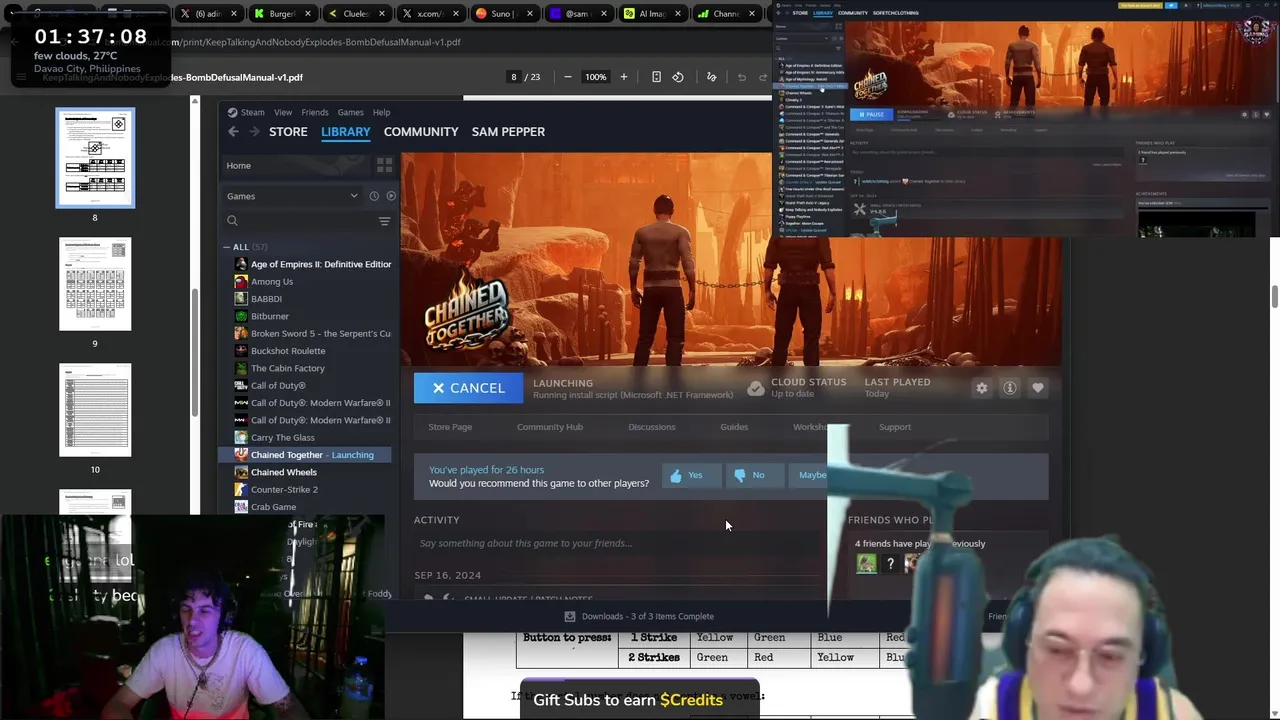Open the Community Hub link

(550, 427)
